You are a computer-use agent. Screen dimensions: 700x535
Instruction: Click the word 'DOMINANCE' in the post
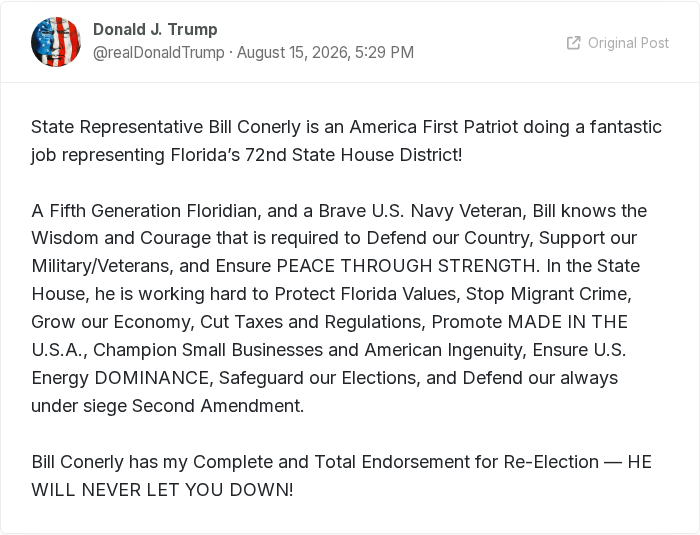pos(151,378)
